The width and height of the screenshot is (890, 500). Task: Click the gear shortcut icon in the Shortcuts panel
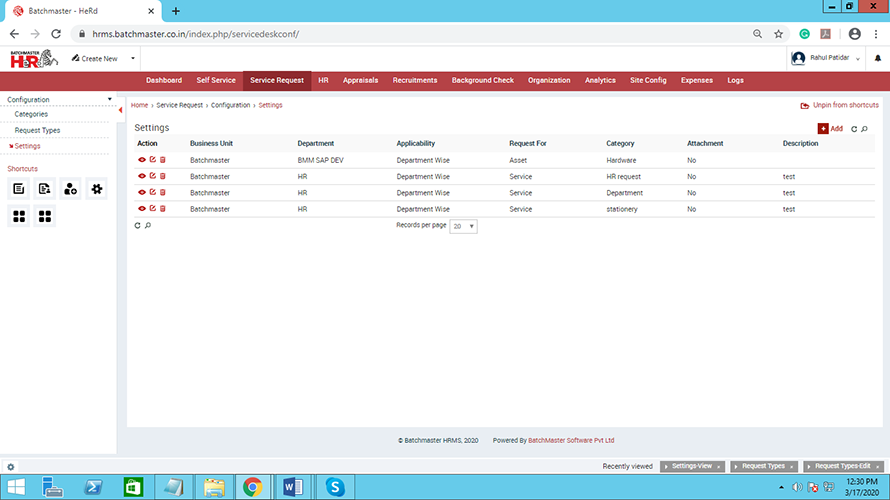click(x=97, y=188)
